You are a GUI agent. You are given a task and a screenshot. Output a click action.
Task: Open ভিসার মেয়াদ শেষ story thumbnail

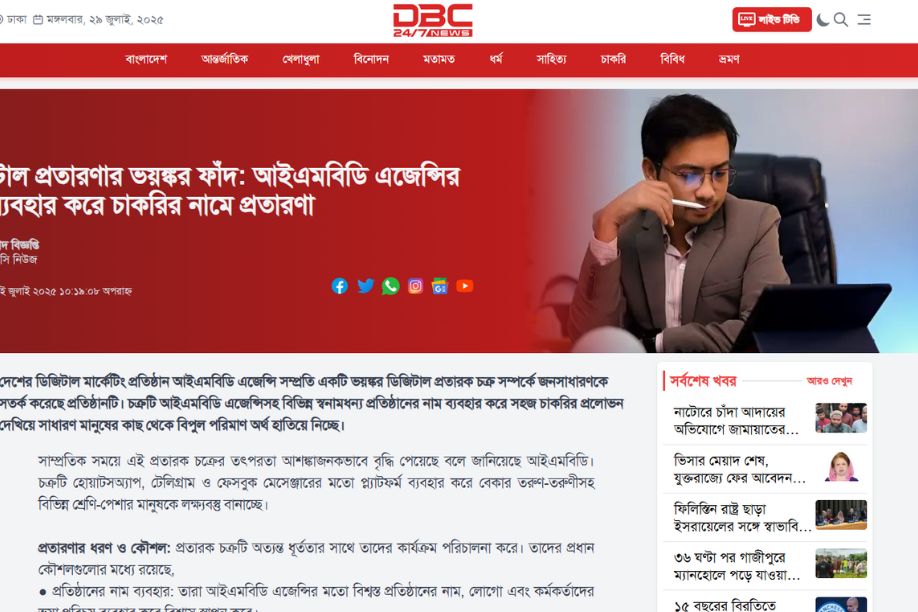click(x=841, y=467)
